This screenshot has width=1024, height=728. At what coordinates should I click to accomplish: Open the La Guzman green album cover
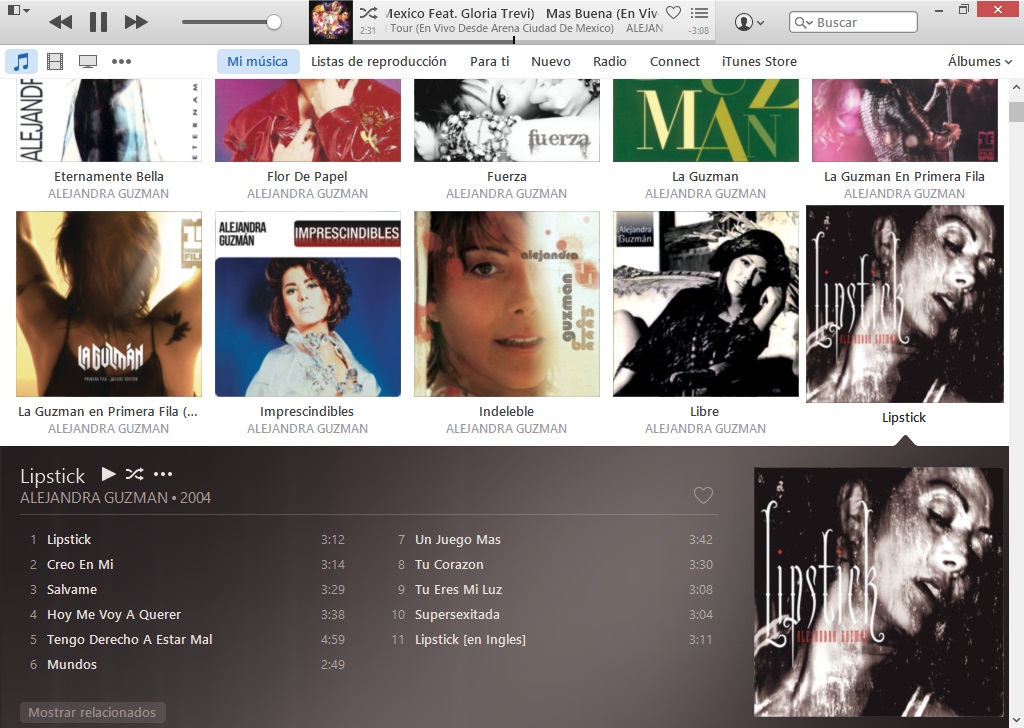705,120
